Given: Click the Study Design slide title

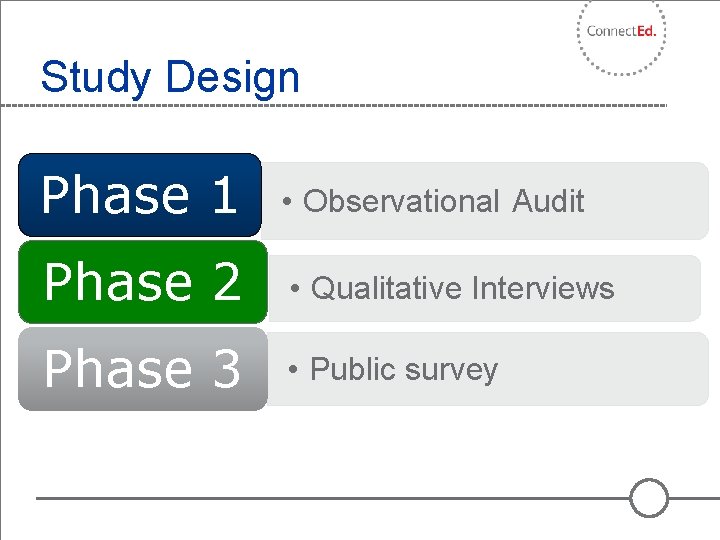Looking at the screenshot, I should (170, 77).
